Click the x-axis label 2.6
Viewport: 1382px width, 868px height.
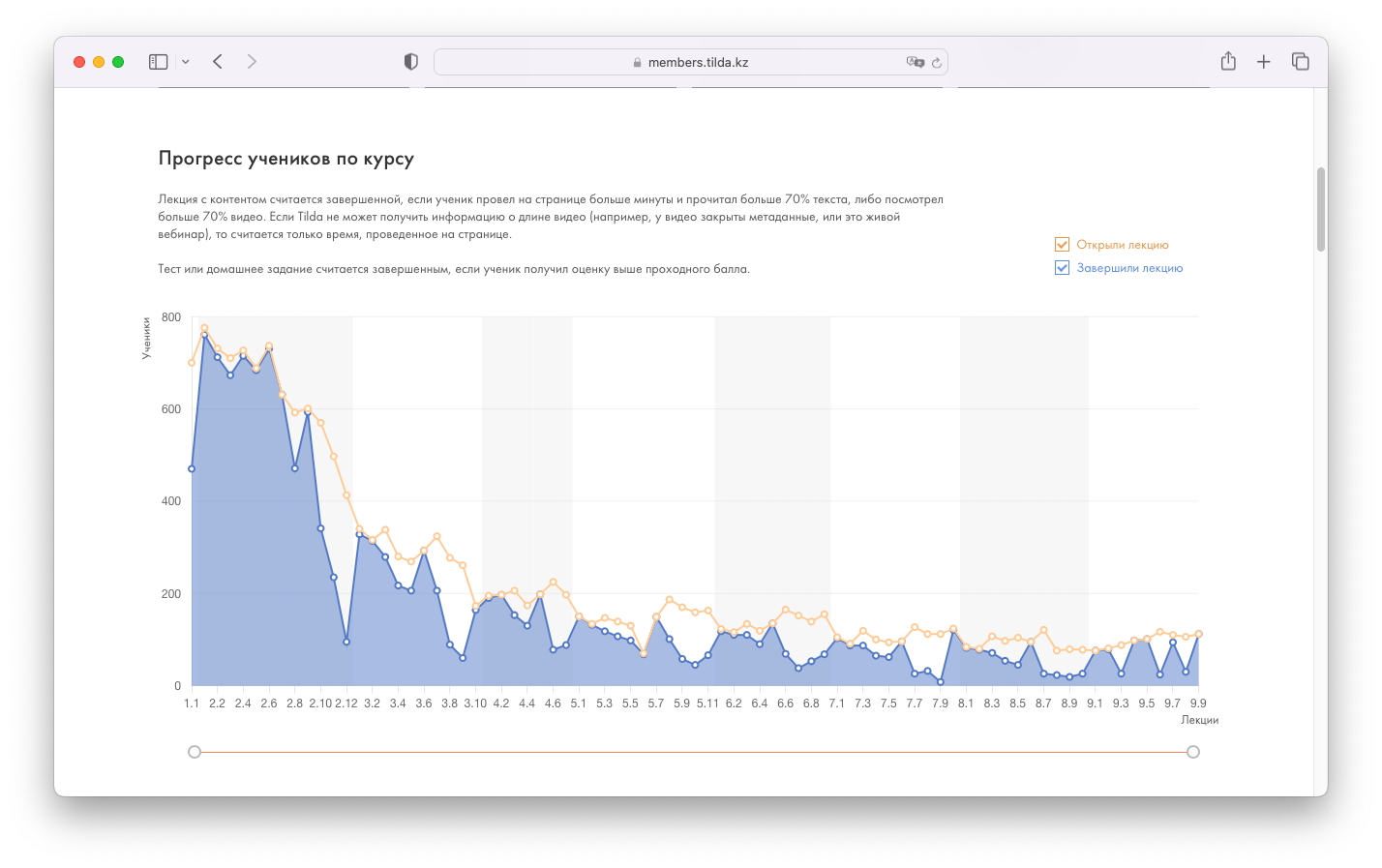pyautogui.click(x=269, y=703)
